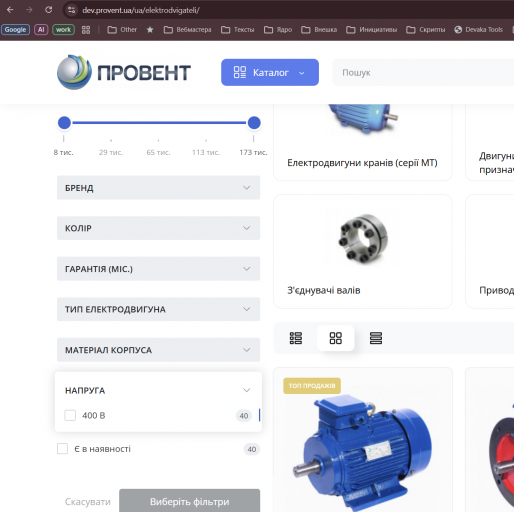Click the 65 тис. slider label
Screen dimensions: 514x512
coord(158,152)
